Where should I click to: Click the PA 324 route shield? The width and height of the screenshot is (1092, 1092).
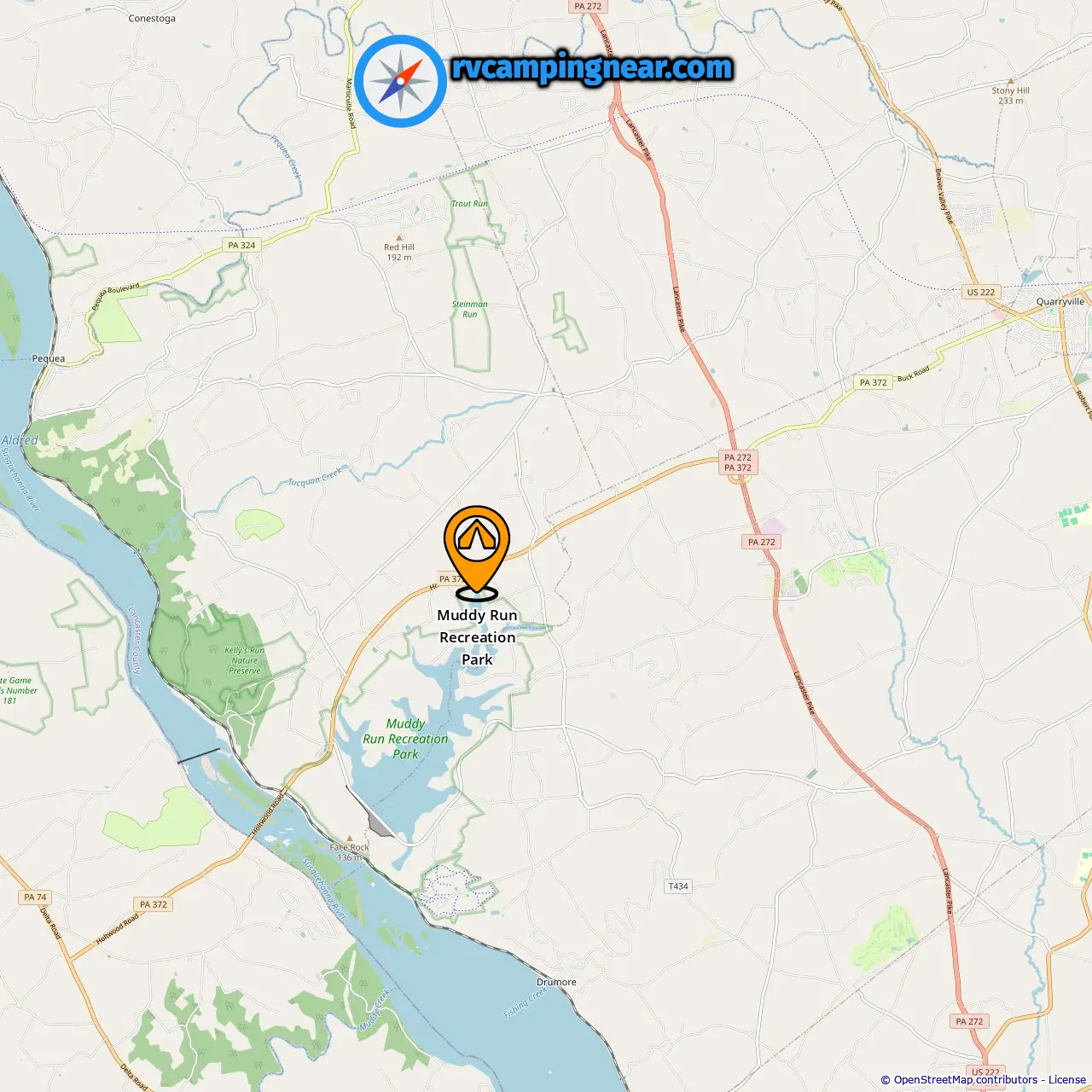click(241, 245)
